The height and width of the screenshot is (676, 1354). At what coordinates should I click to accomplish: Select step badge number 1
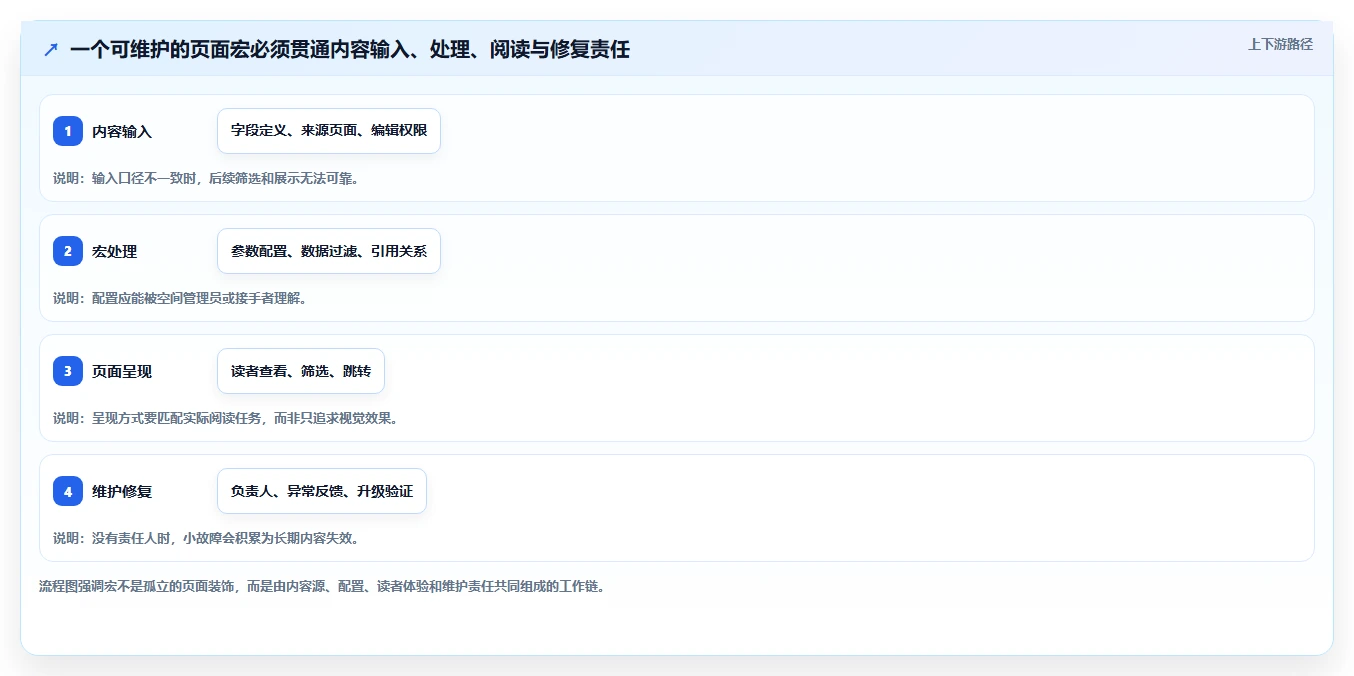click(x=68, y=131)
